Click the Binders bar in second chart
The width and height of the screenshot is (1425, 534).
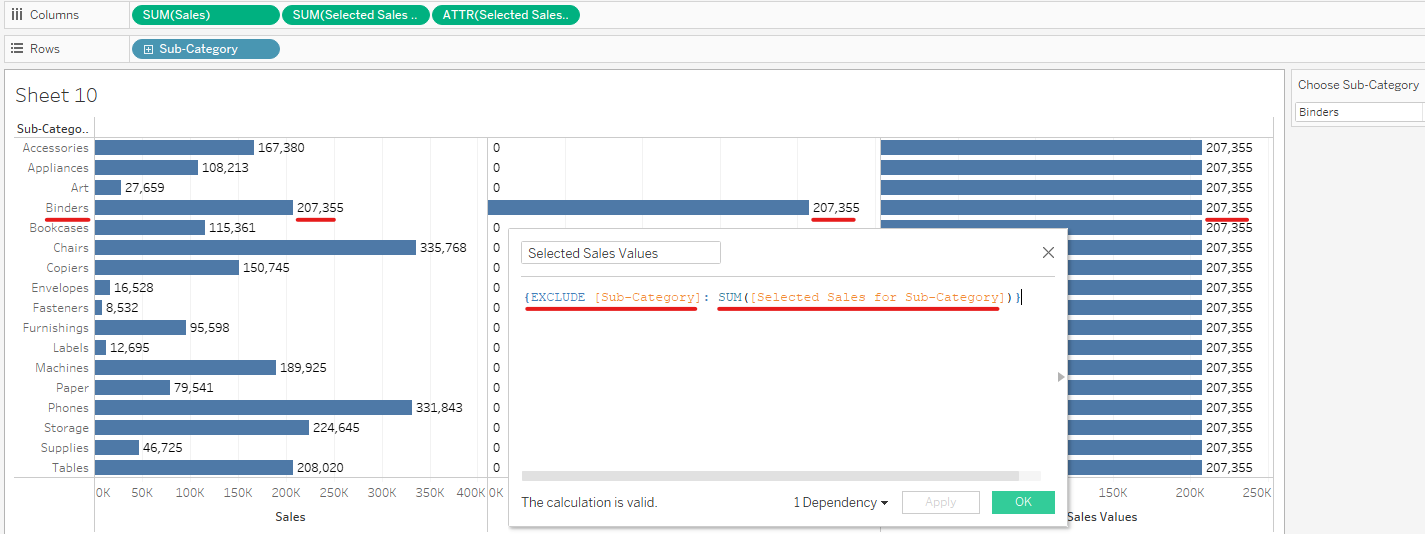[648, 207]
